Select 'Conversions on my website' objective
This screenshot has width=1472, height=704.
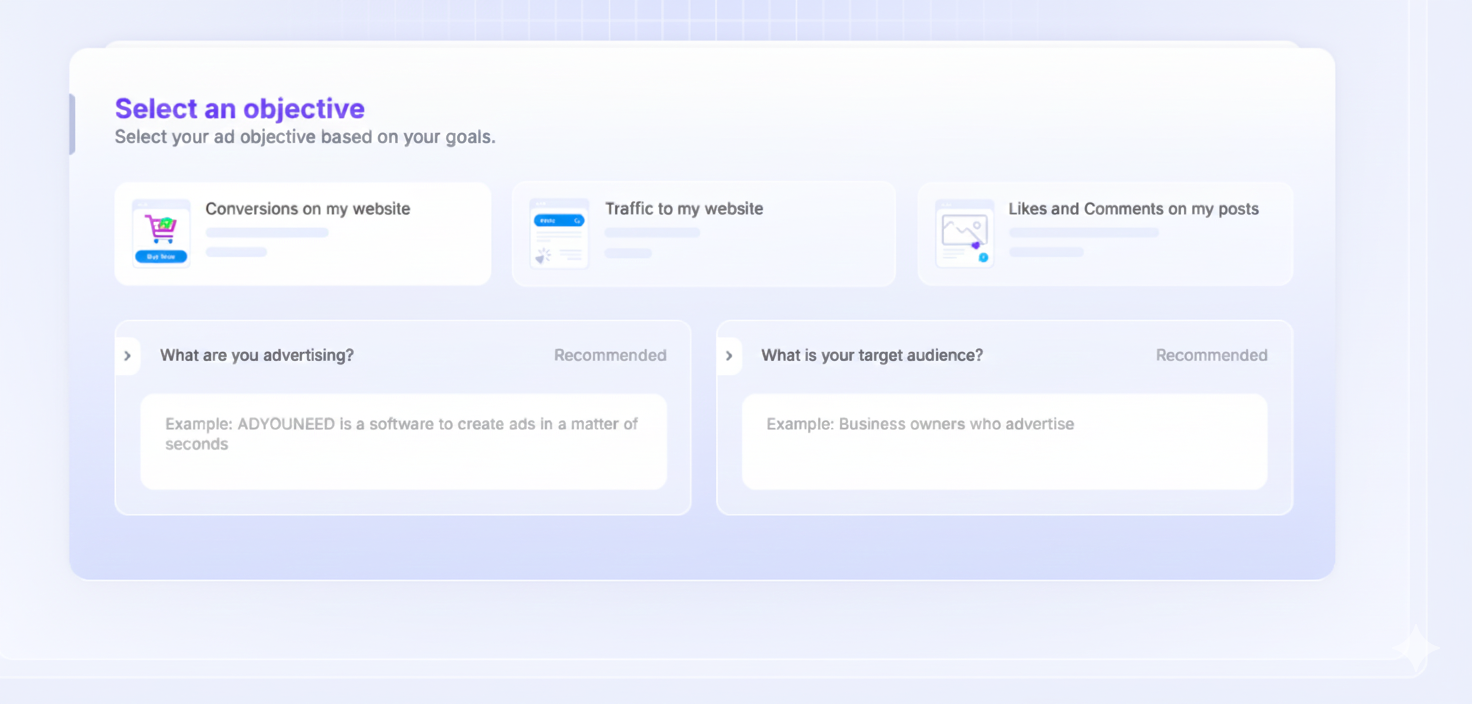(x=307, y=209)
